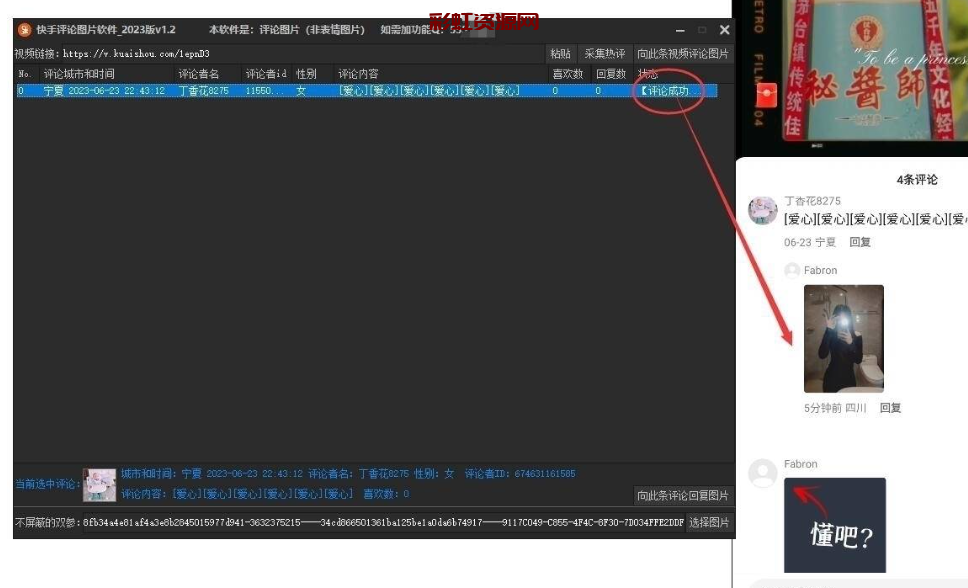Image resolution: width=968 pixels, height=588 pixels.
Task: Click 向此条评论回复图片 button
Action: 683,496
